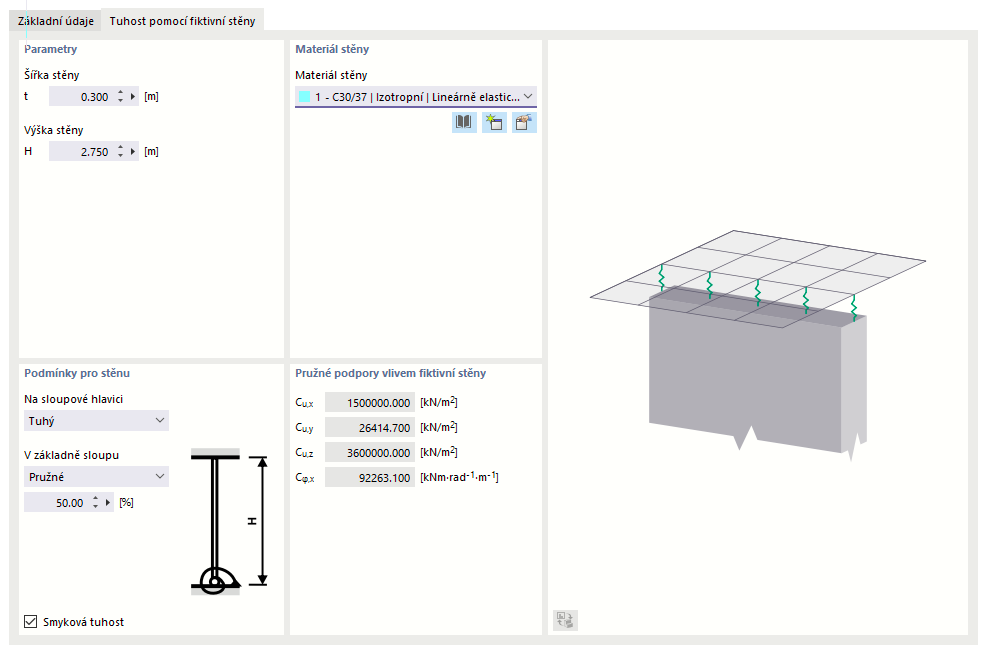Click the percentage input showing 50.00
987x649 pixels.
[x=57, y=502]
